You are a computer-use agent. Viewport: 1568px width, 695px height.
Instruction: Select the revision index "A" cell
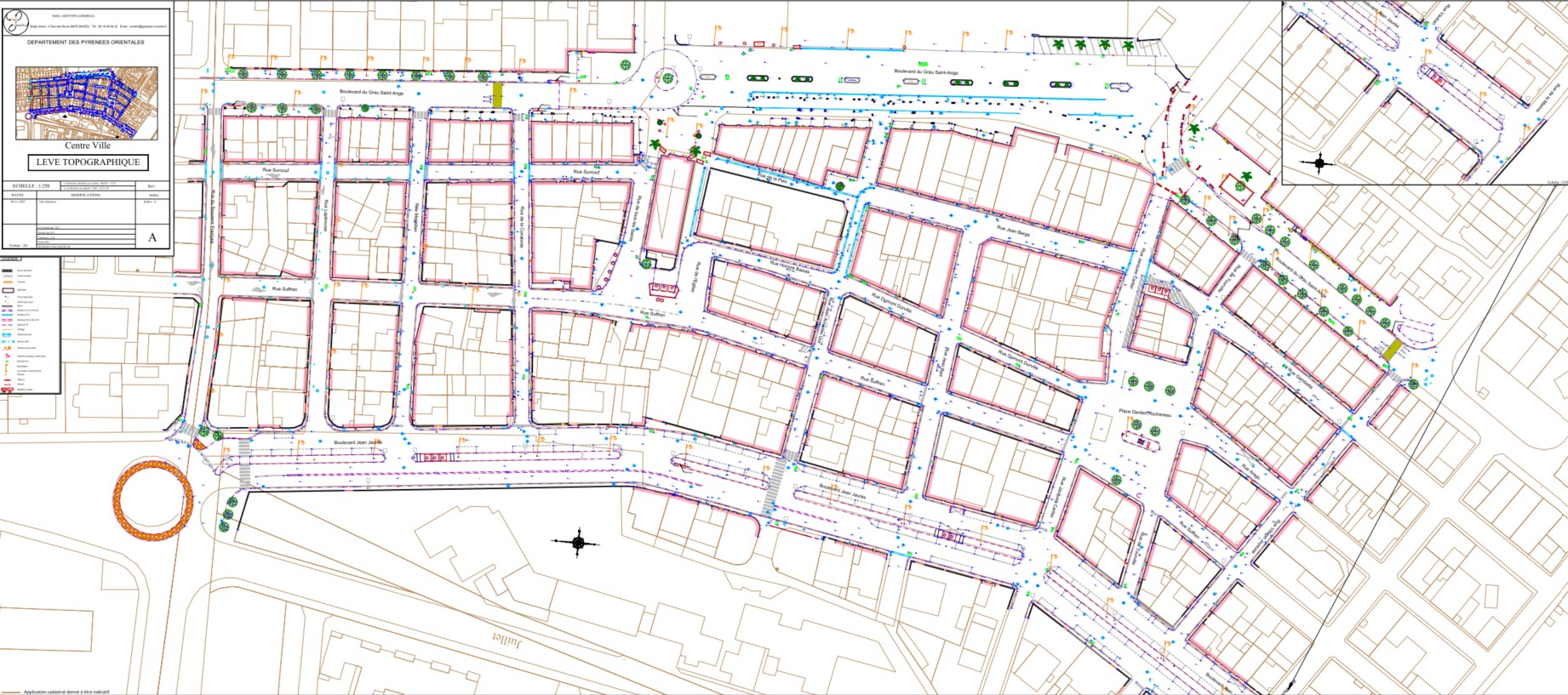[153, 237]
